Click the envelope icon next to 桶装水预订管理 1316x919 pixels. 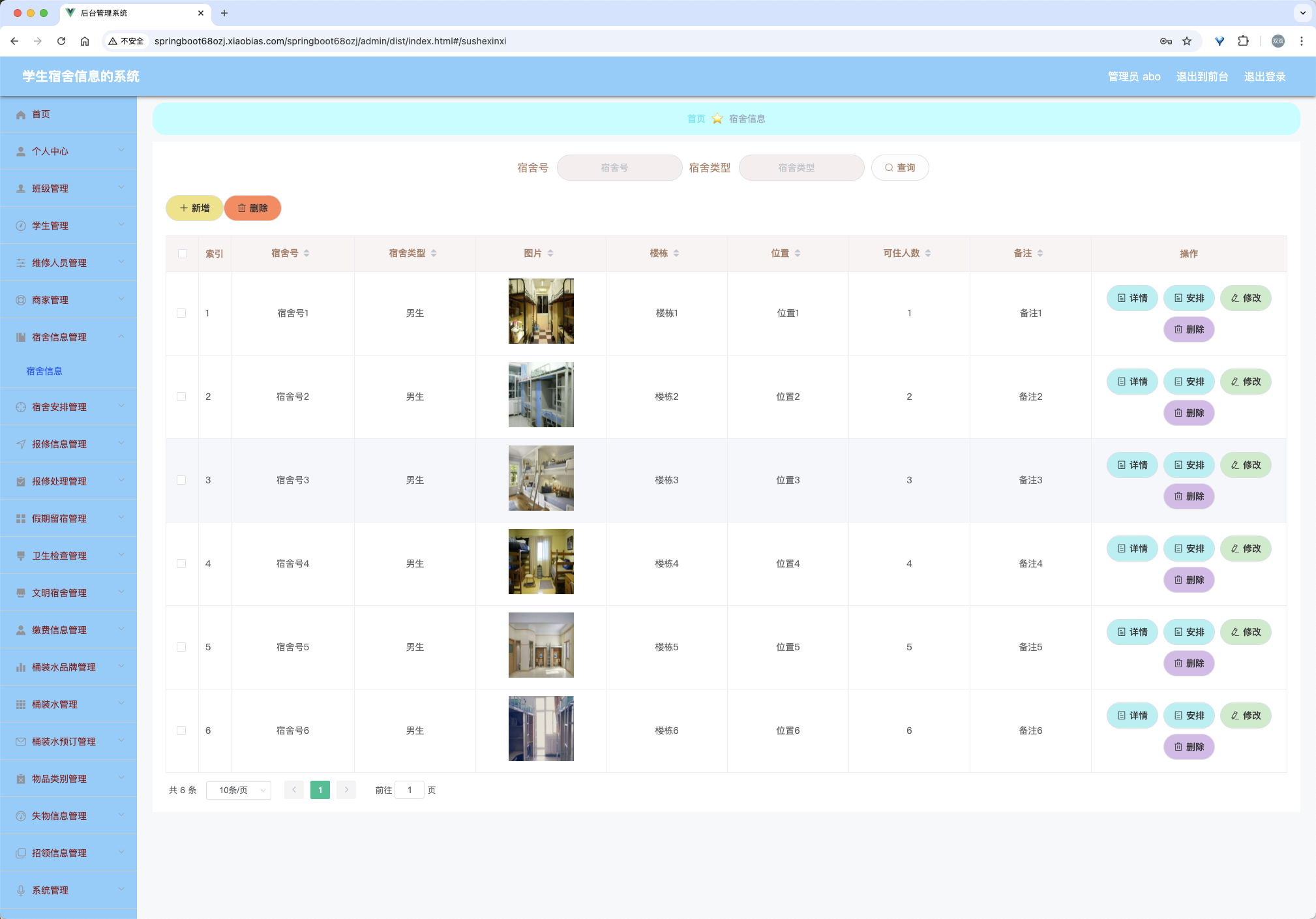pos(21,742)
